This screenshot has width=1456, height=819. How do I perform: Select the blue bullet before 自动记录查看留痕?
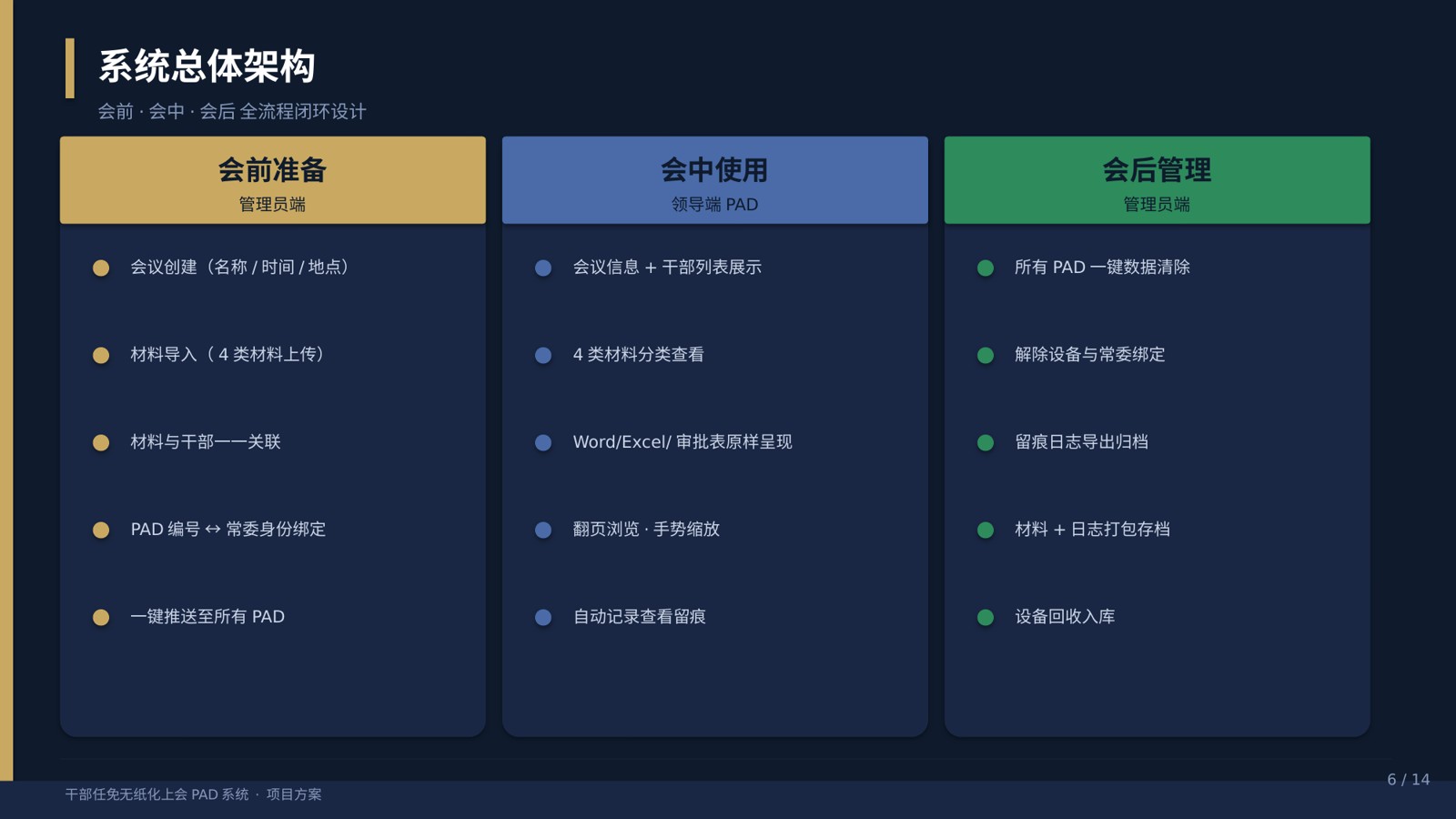543,617
